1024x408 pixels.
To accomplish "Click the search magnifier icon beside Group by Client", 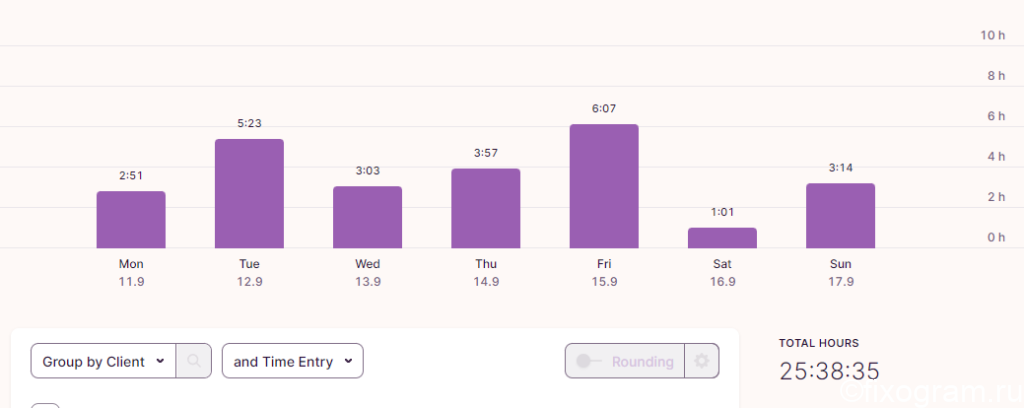I will click(x=193, y=361).
